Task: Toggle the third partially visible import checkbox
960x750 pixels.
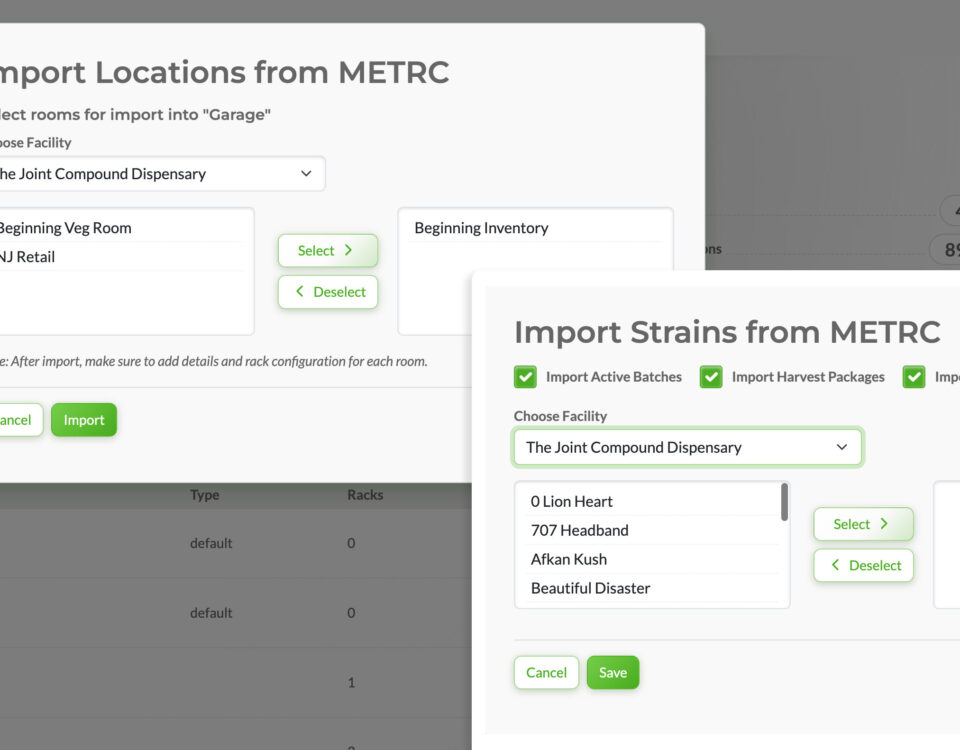Action: [x=914, y=377]
